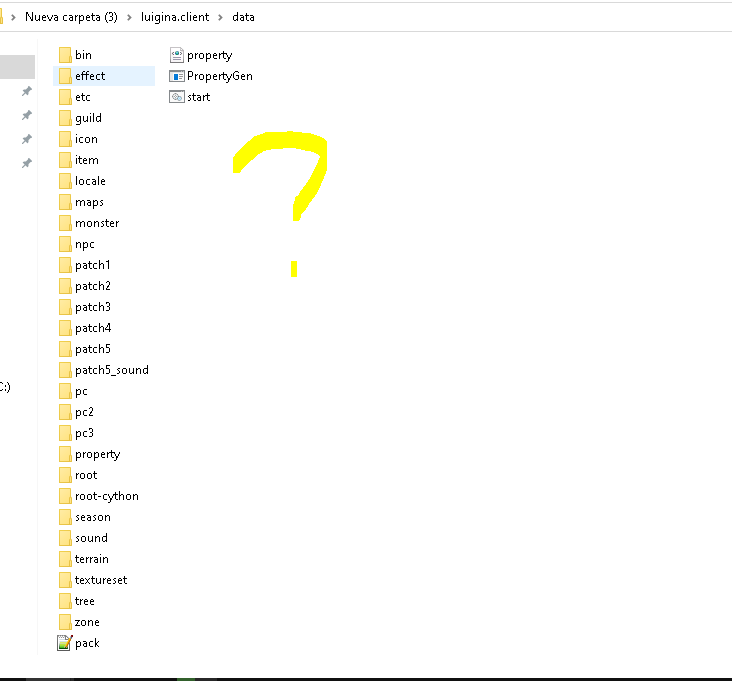This screenshot has height=681, width=732.
Task: Click the terrain folder icon
Action: (65, 559)
